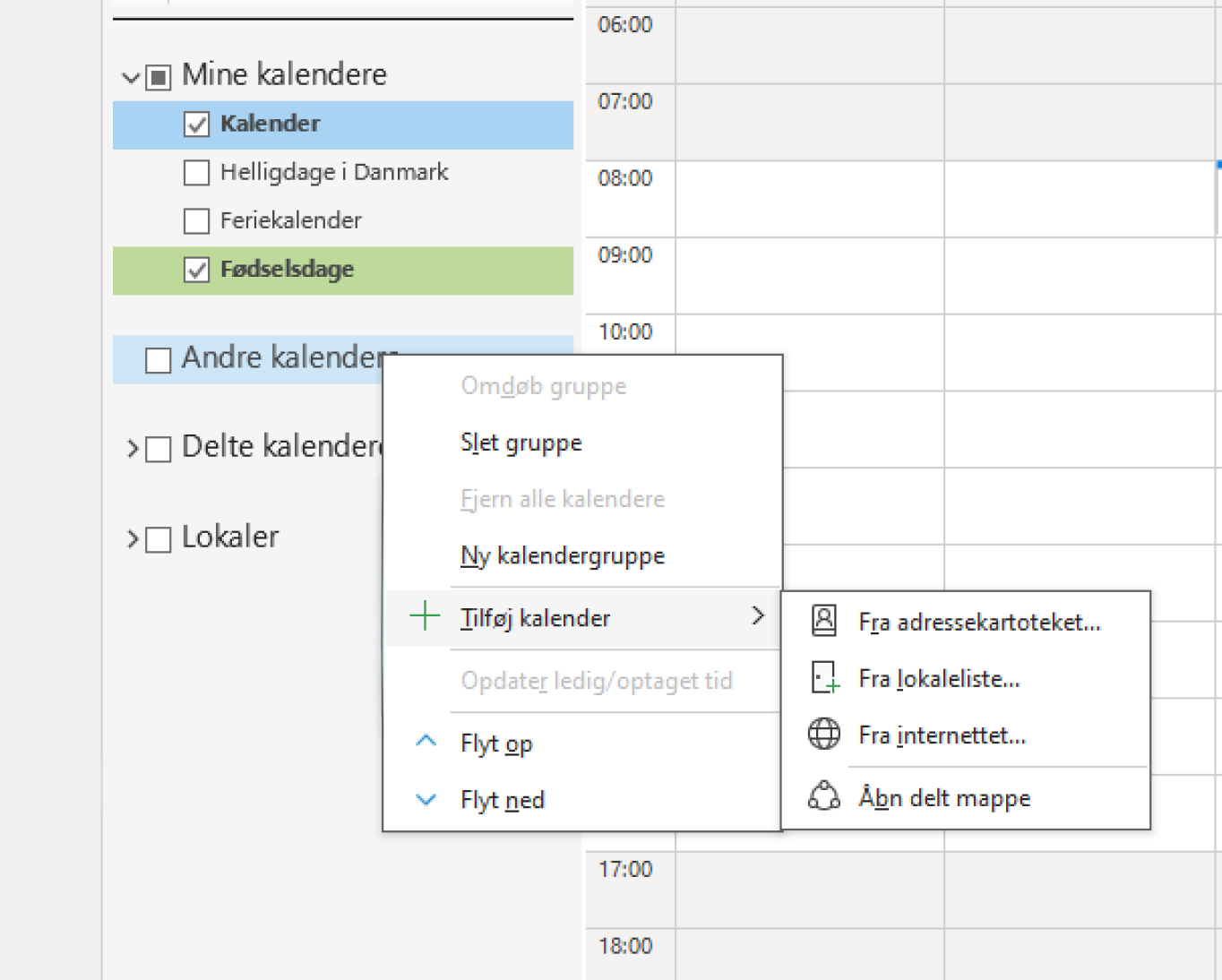Click the address book icon for Fra adressekartoteket

click(823, 621)
